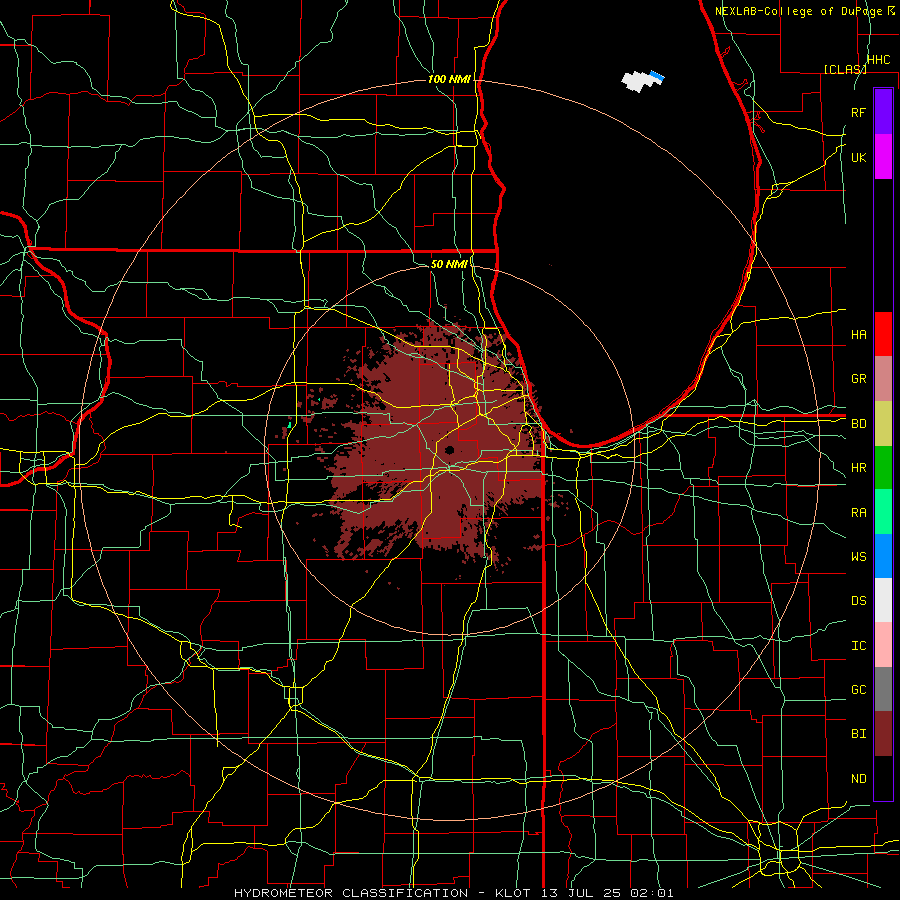This screenshot has width=900, height=900.
Task: Click the HR green legend swatch
Action: [x=883, y=467]
